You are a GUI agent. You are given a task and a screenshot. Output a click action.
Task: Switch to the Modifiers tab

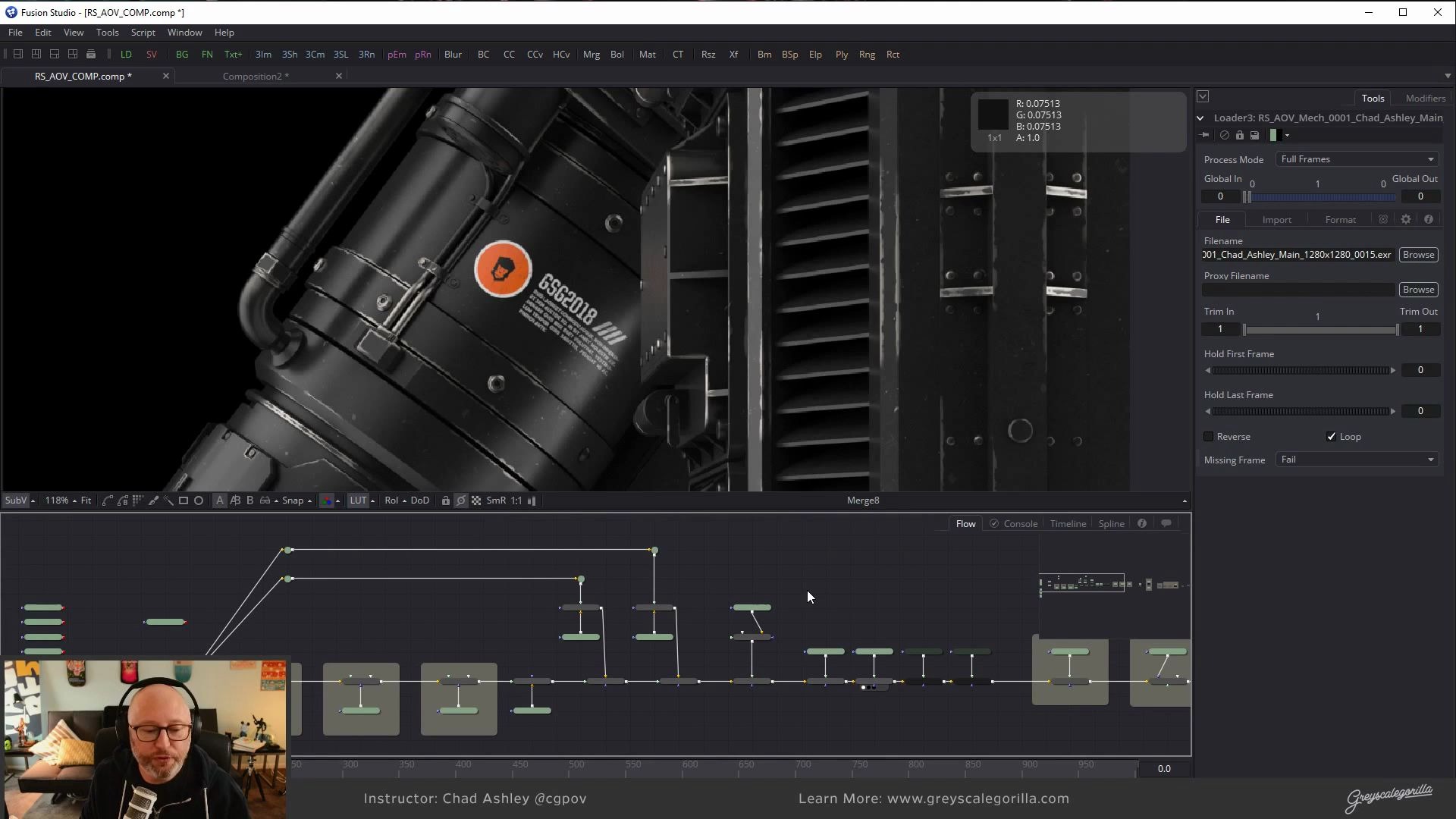tap(1425, 98)
